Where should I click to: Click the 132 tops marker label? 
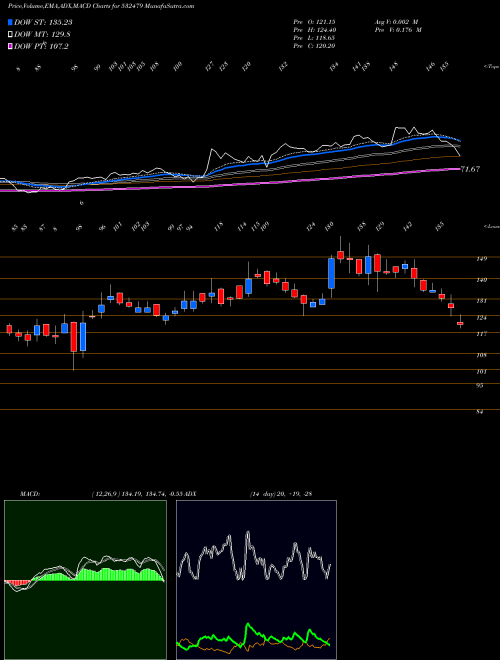coord(283,66)
